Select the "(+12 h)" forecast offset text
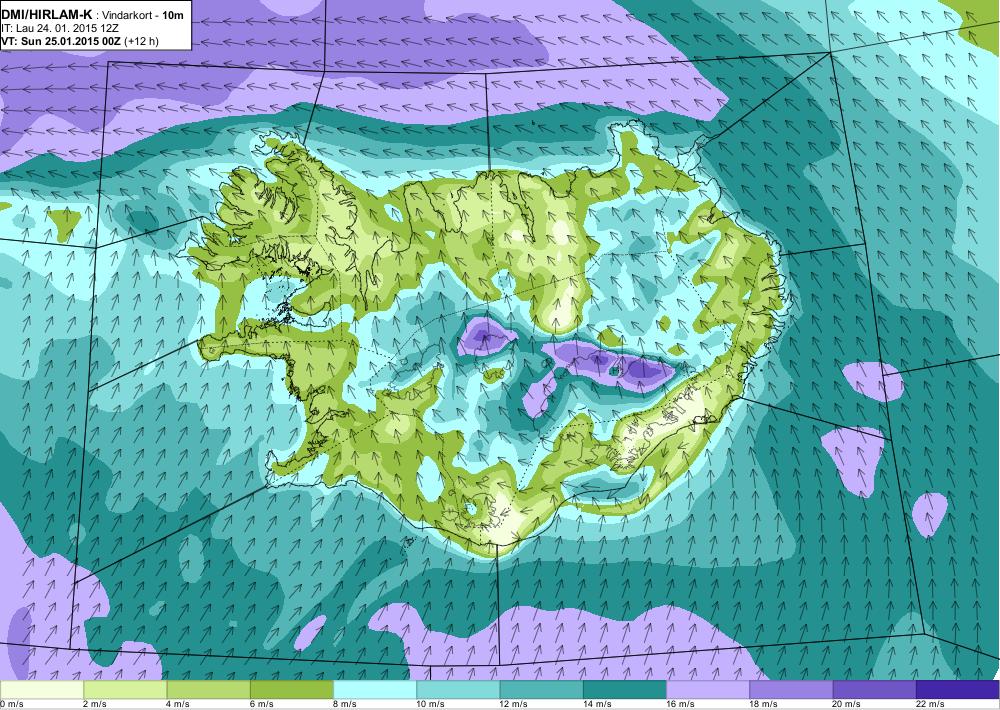 coord(143,41)
